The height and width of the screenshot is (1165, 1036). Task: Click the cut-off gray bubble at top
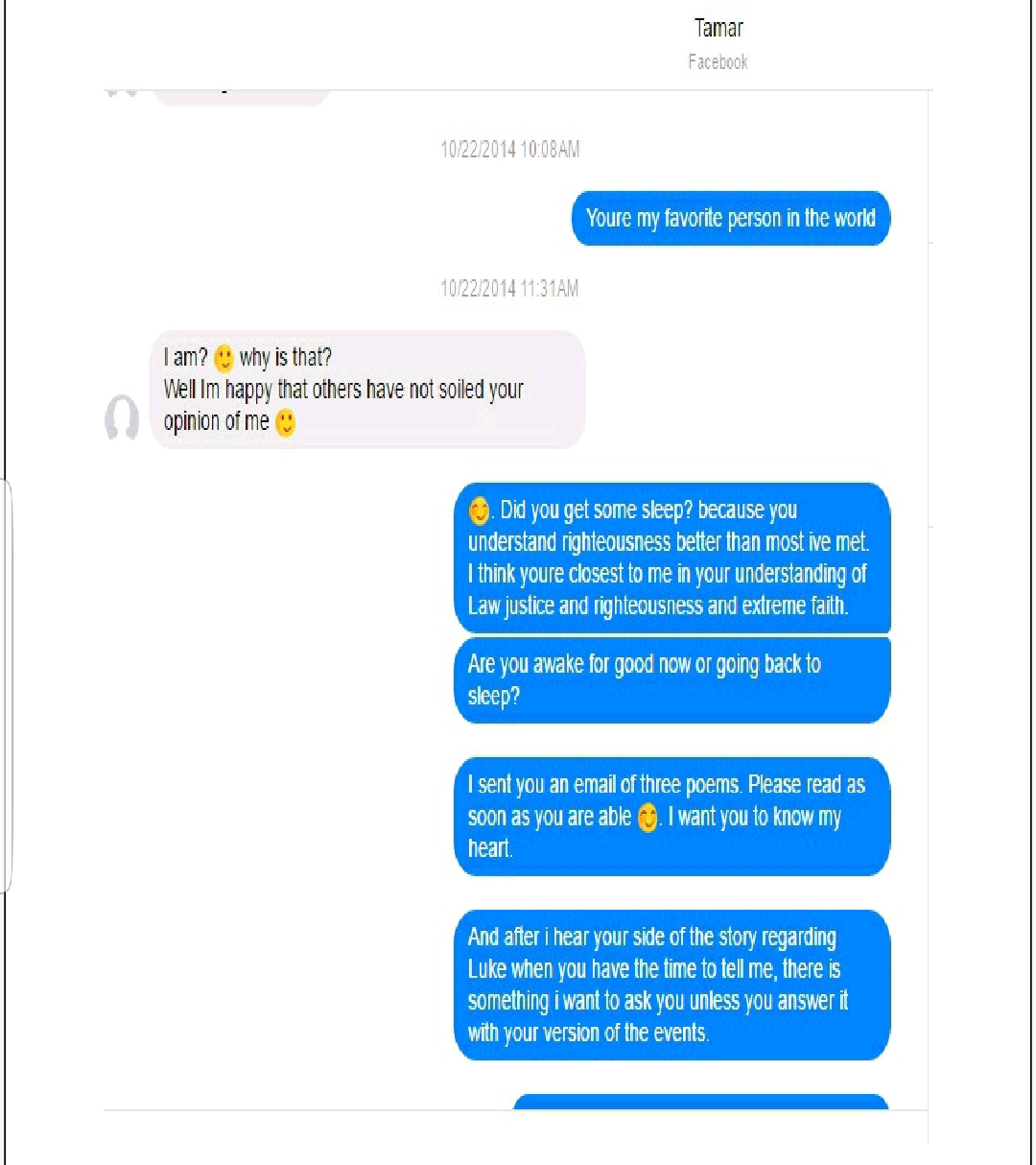pos(241,98)
